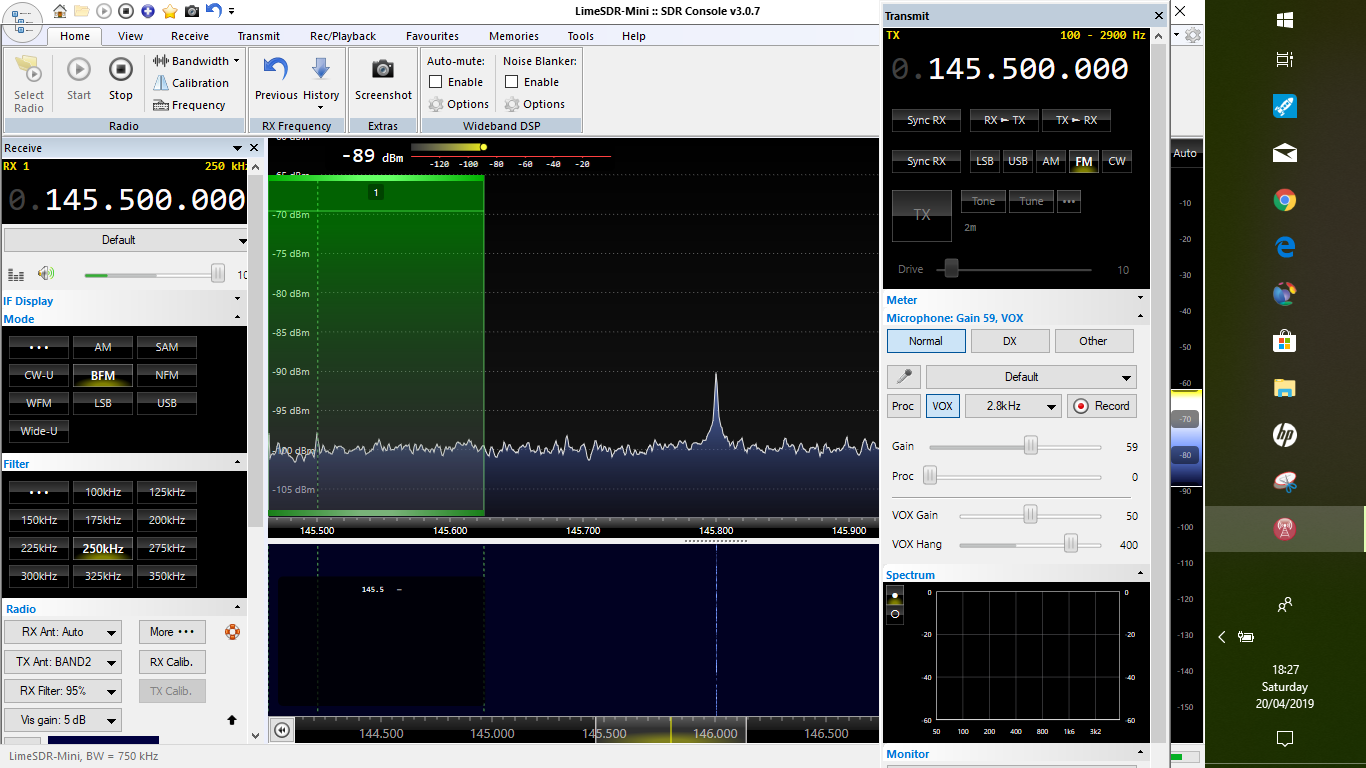Click the RX ► TX button
Image resolution: width=1366 pixels, height=768 pixels.
point(1004,120)
